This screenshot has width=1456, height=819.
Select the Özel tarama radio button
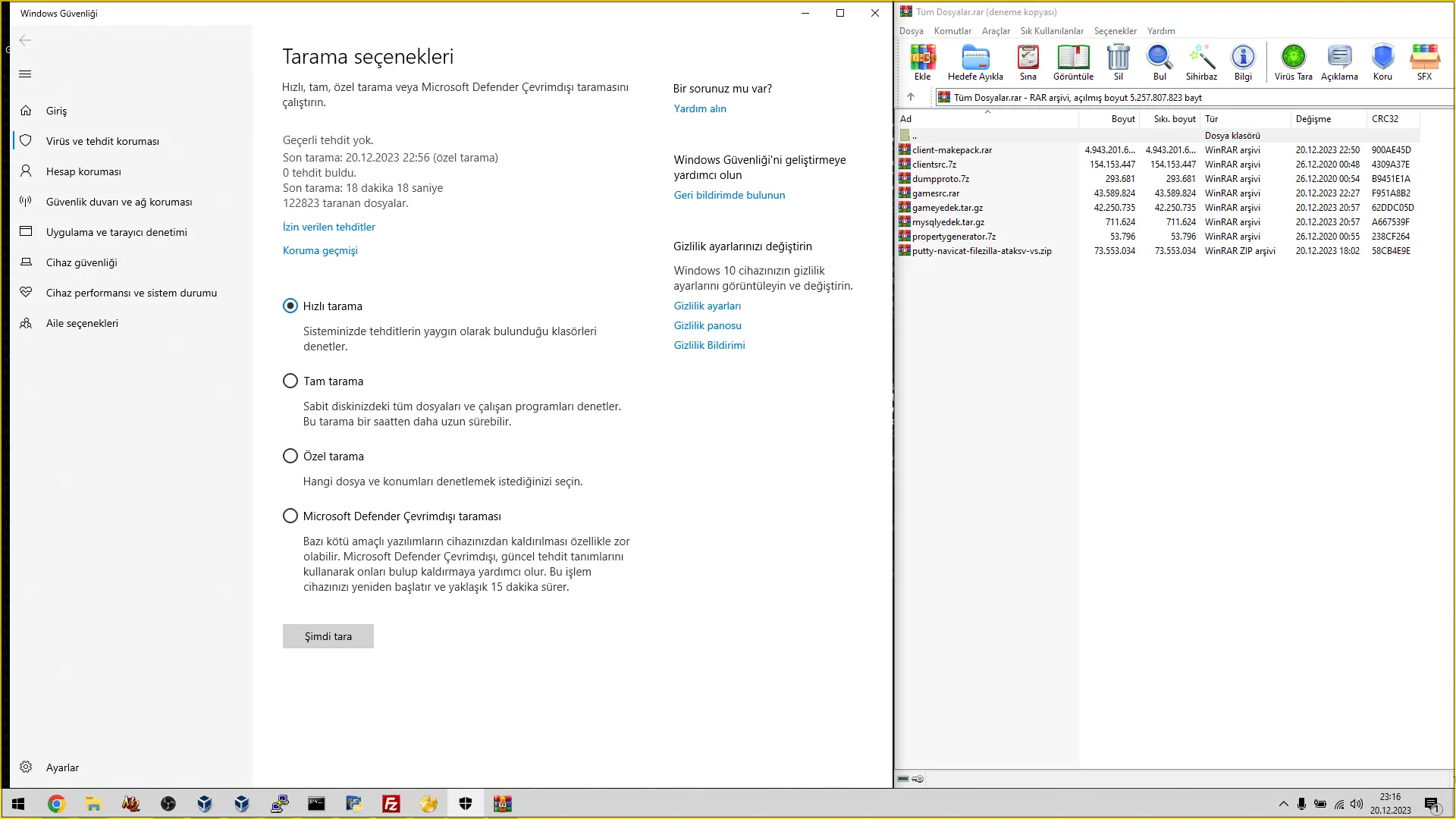click(290, 456)
